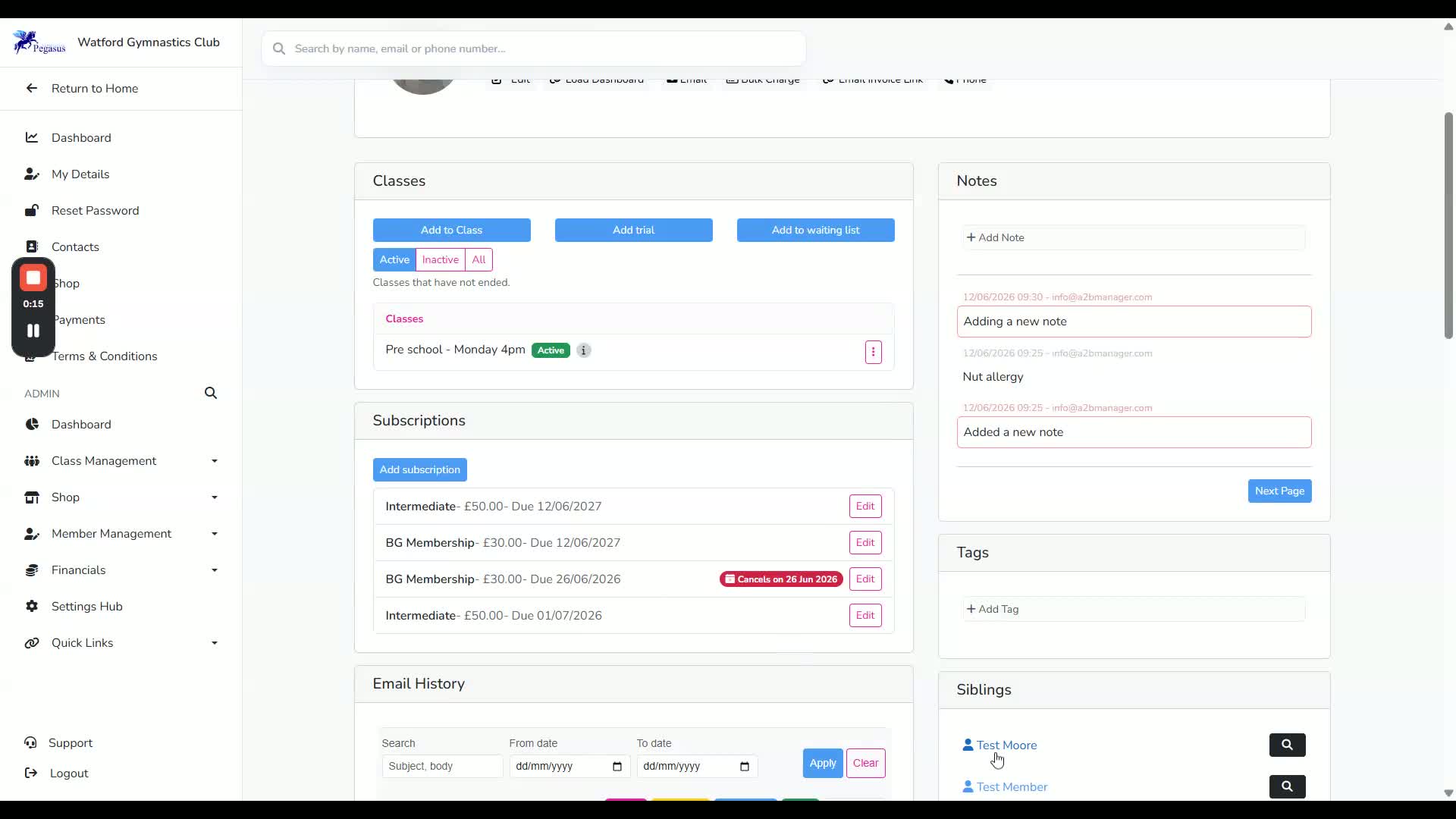Open info icon beside Active class badge
The width and height of the screenshot is (1456, 819).
pos(583,350)
